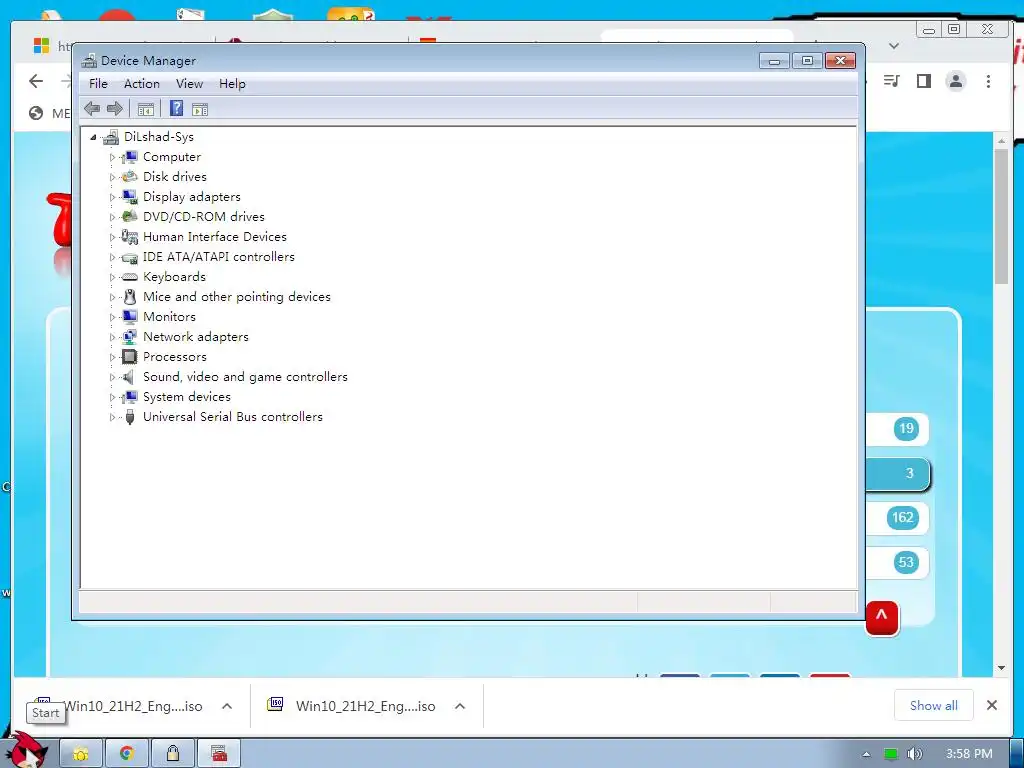Open Chrome from the Windows taskbar
The height and width of the screenshot is (768, 1024).
pos(127,754)
